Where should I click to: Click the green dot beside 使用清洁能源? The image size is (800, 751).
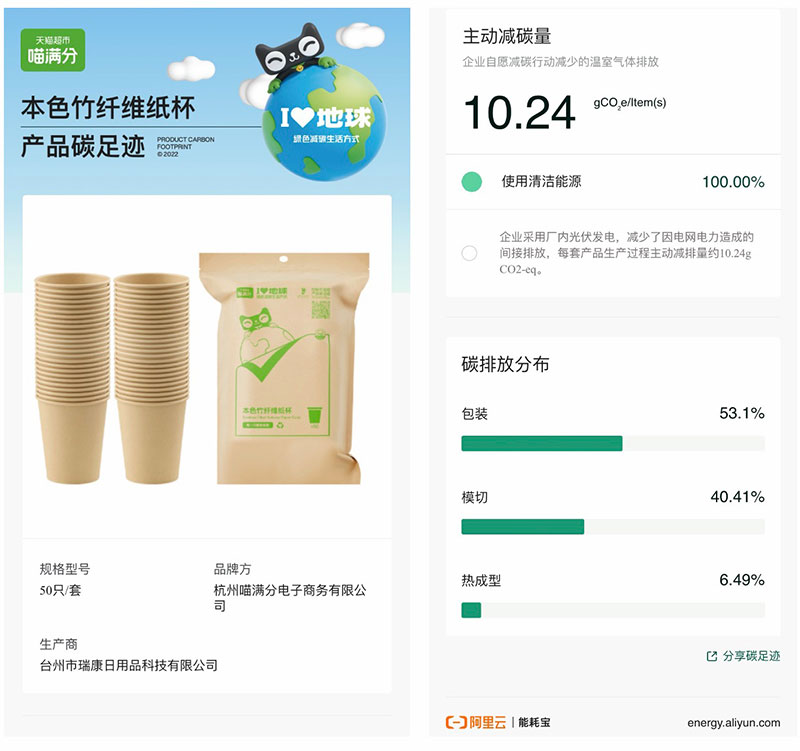(x=471, y=182)
